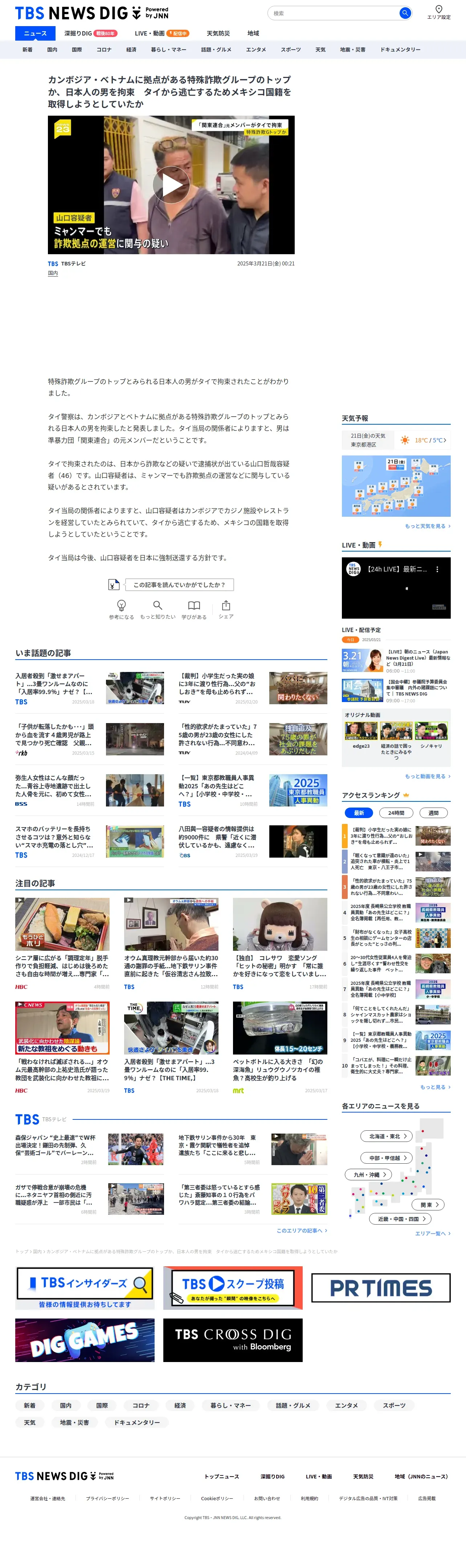Select 最新 ranking filter

tap(359, 813)
